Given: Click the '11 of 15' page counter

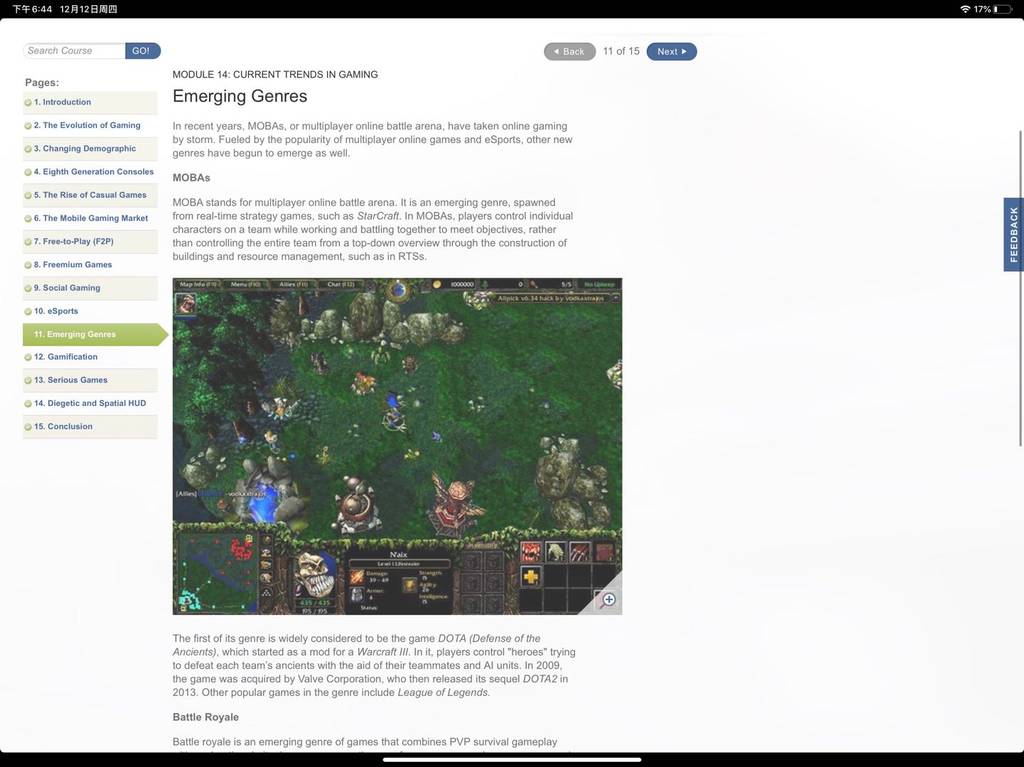Looking at the screenshot, I should click(x=621, y=51).
